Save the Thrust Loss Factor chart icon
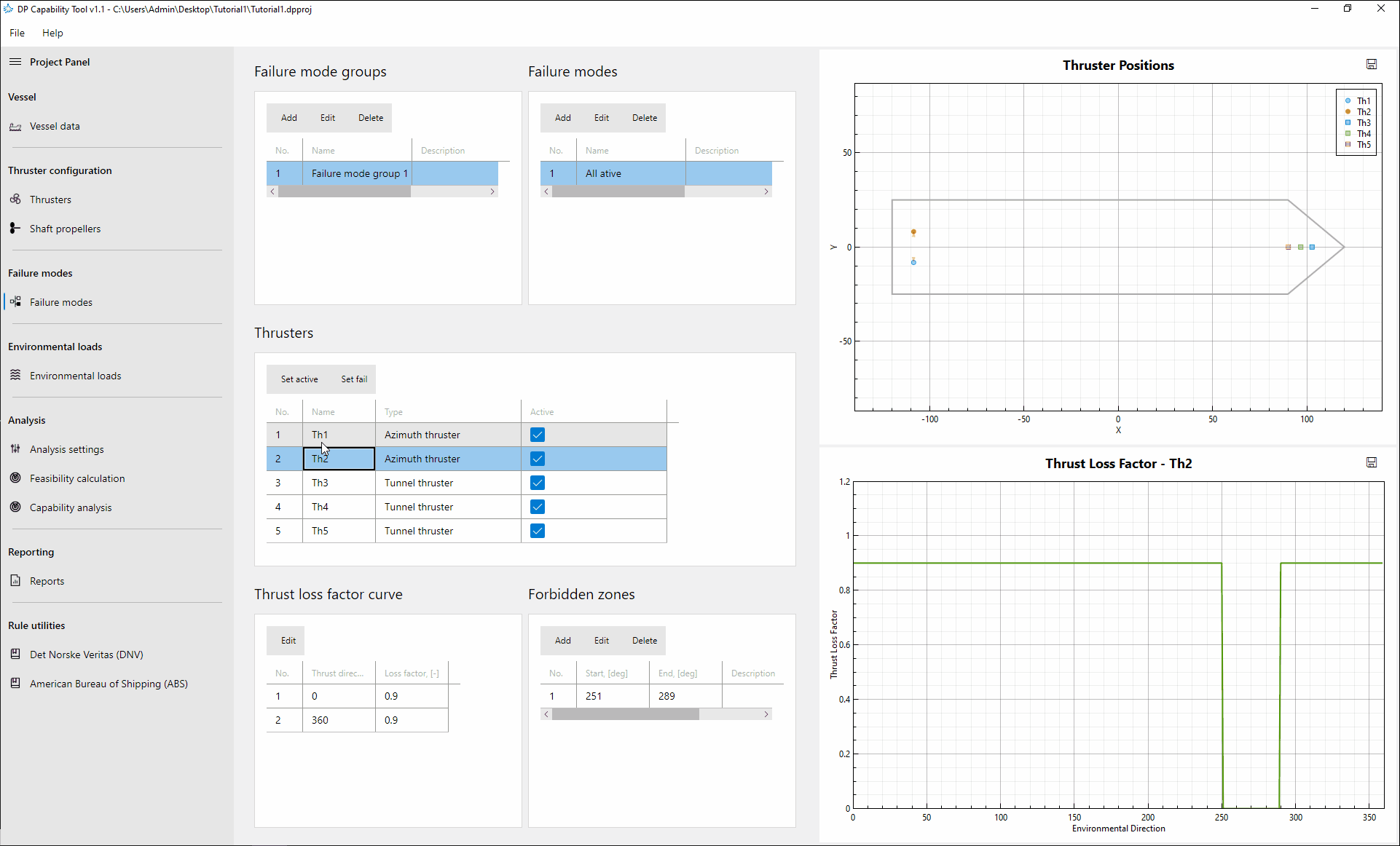1400x846 pixels. (1372, 463)
